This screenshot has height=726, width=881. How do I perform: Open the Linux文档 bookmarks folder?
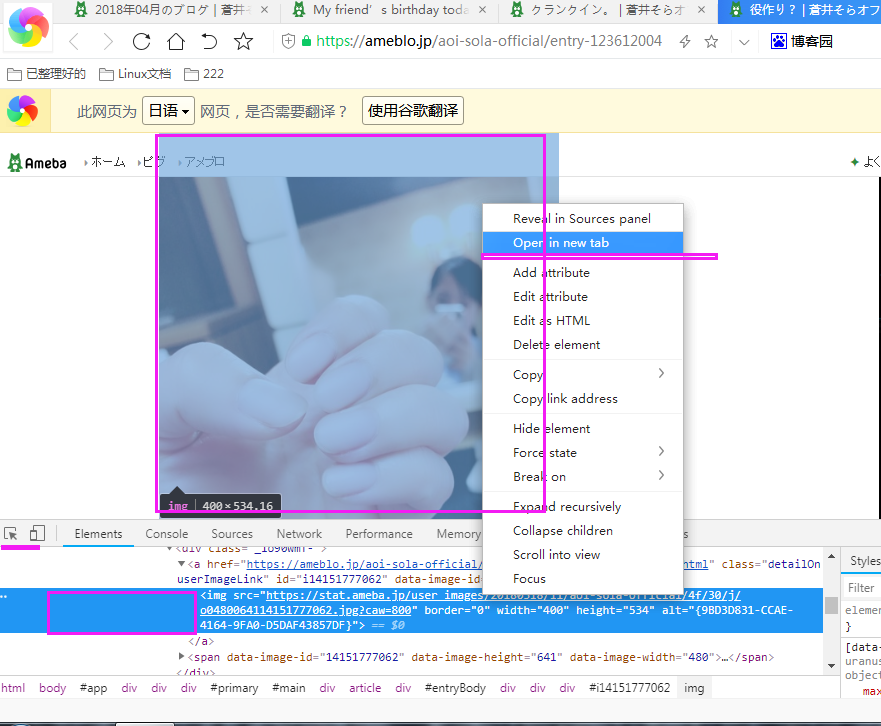pos(135,74)
